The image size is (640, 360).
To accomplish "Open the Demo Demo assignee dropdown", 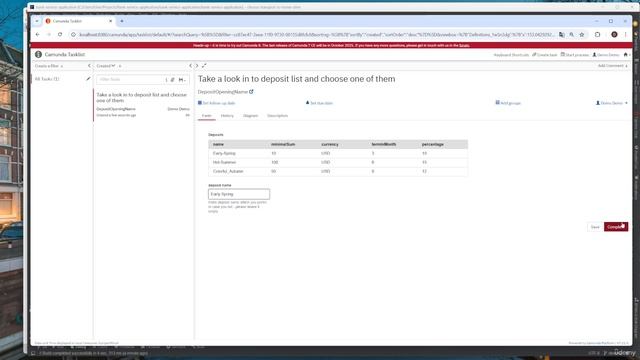I will pyautogui.click(x=611, y=103).
